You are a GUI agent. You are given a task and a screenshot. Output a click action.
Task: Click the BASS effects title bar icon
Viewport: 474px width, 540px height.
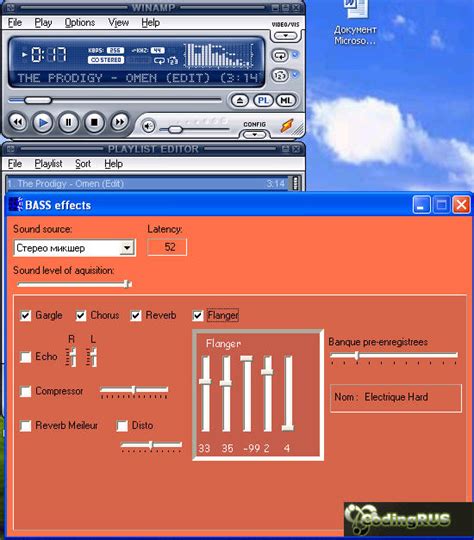(x=16, y=205)
